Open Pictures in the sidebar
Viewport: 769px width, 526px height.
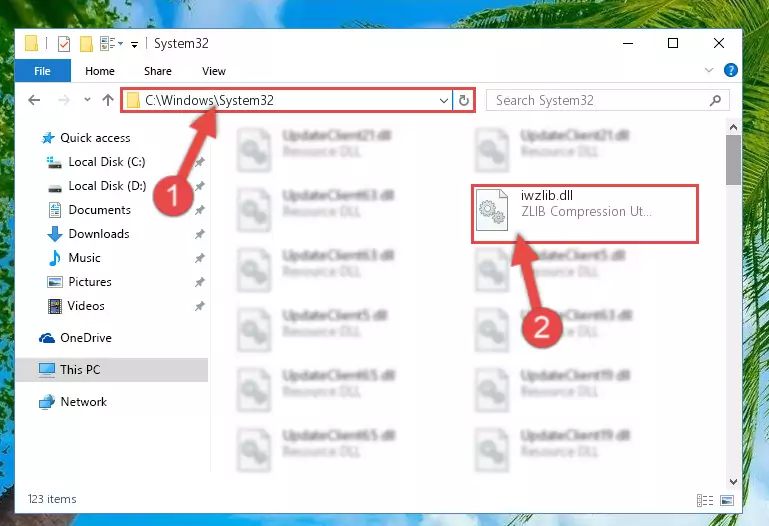90,282
